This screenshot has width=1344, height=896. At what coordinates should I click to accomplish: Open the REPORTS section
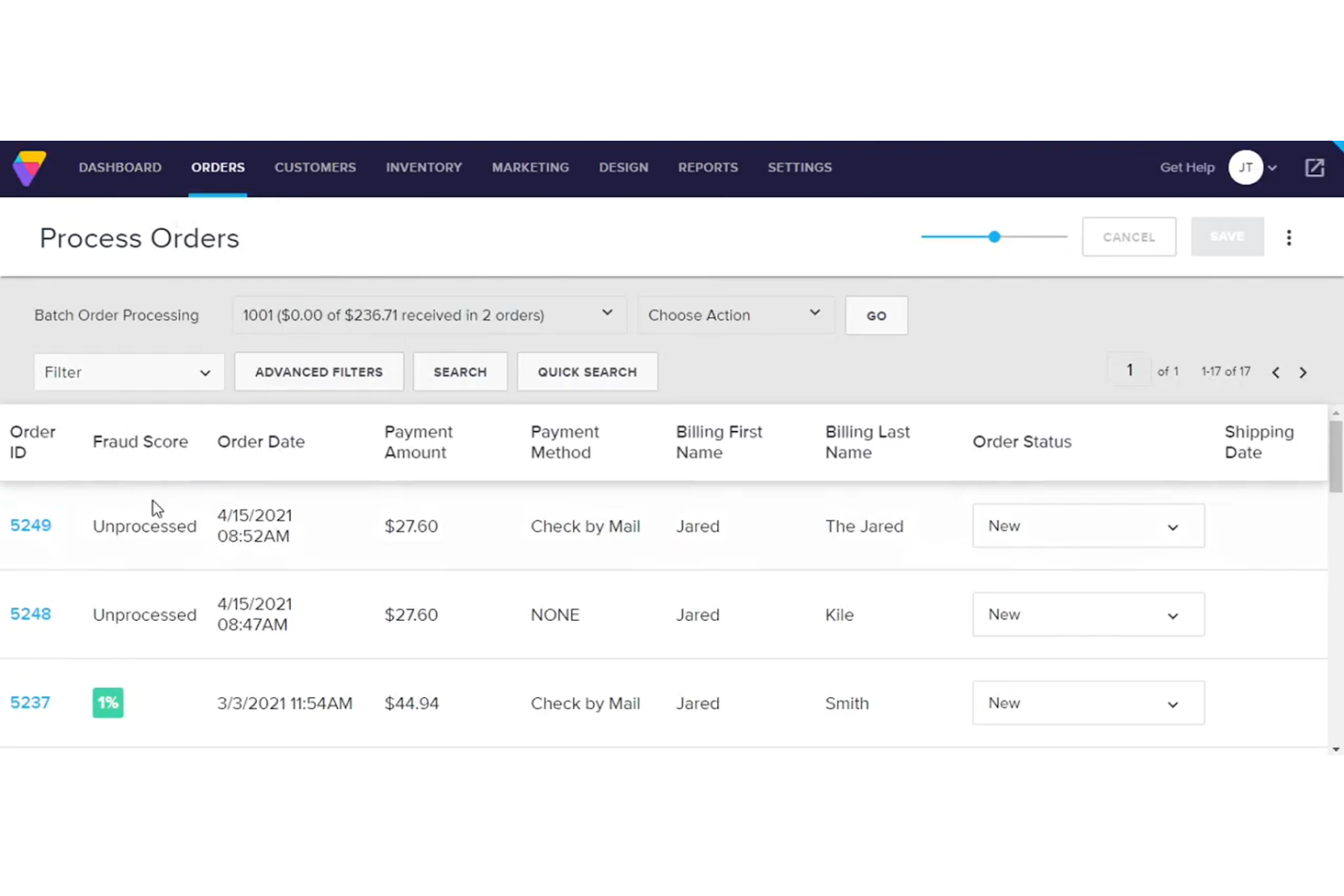(707, 167)
